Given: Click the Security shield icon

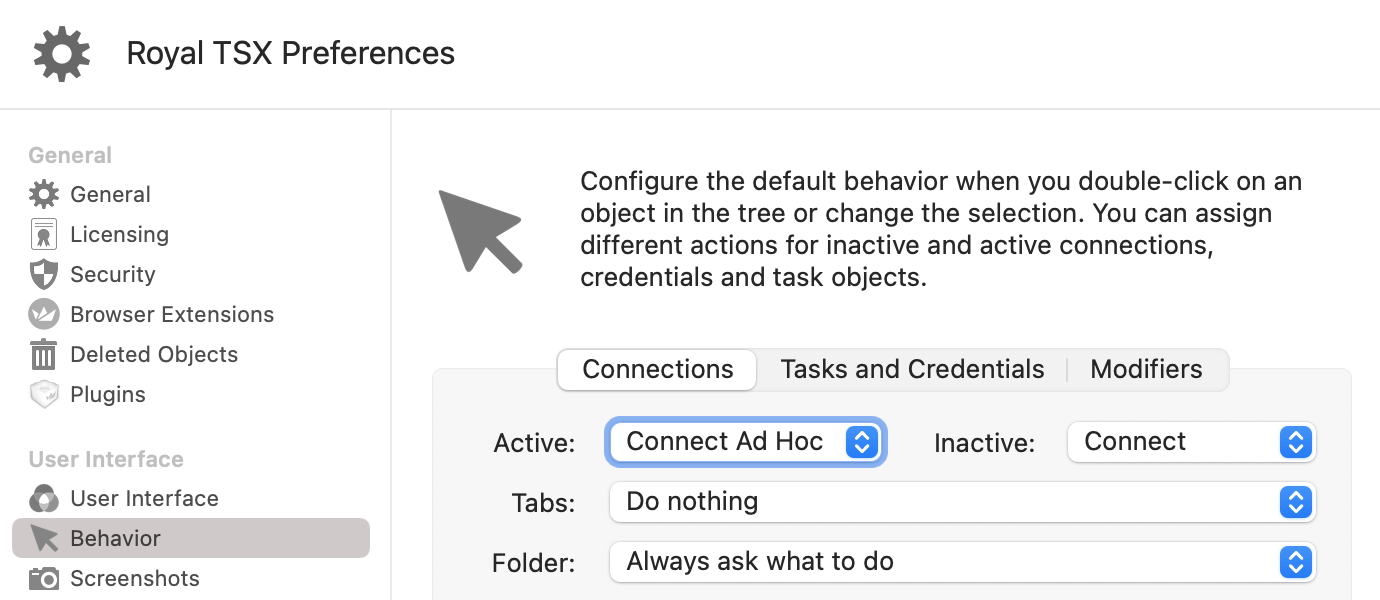Looking at the screenshot, I should [43, 274].
